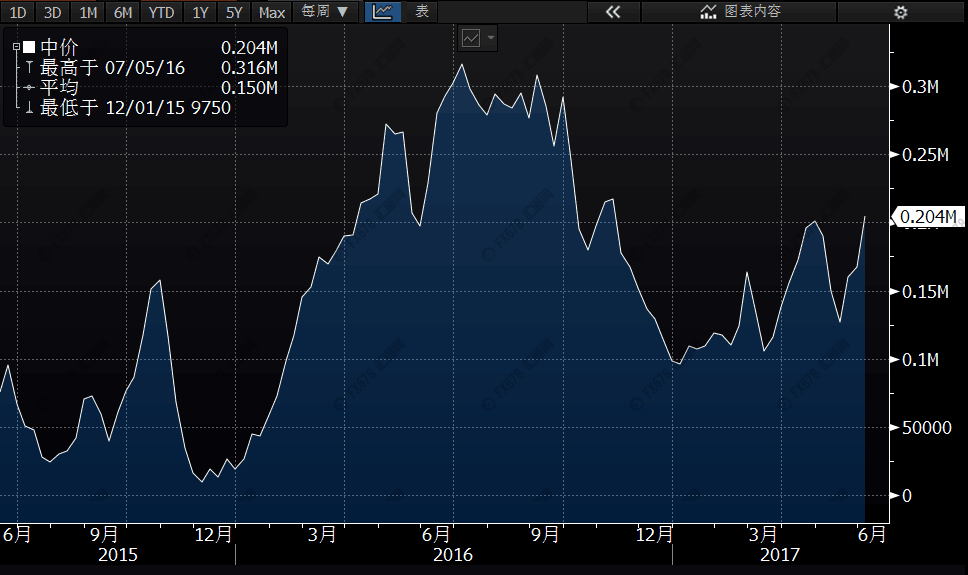The width and height of the screenshot is (968, 575).
Task: Open the settings gear
Action: [901, 12]
